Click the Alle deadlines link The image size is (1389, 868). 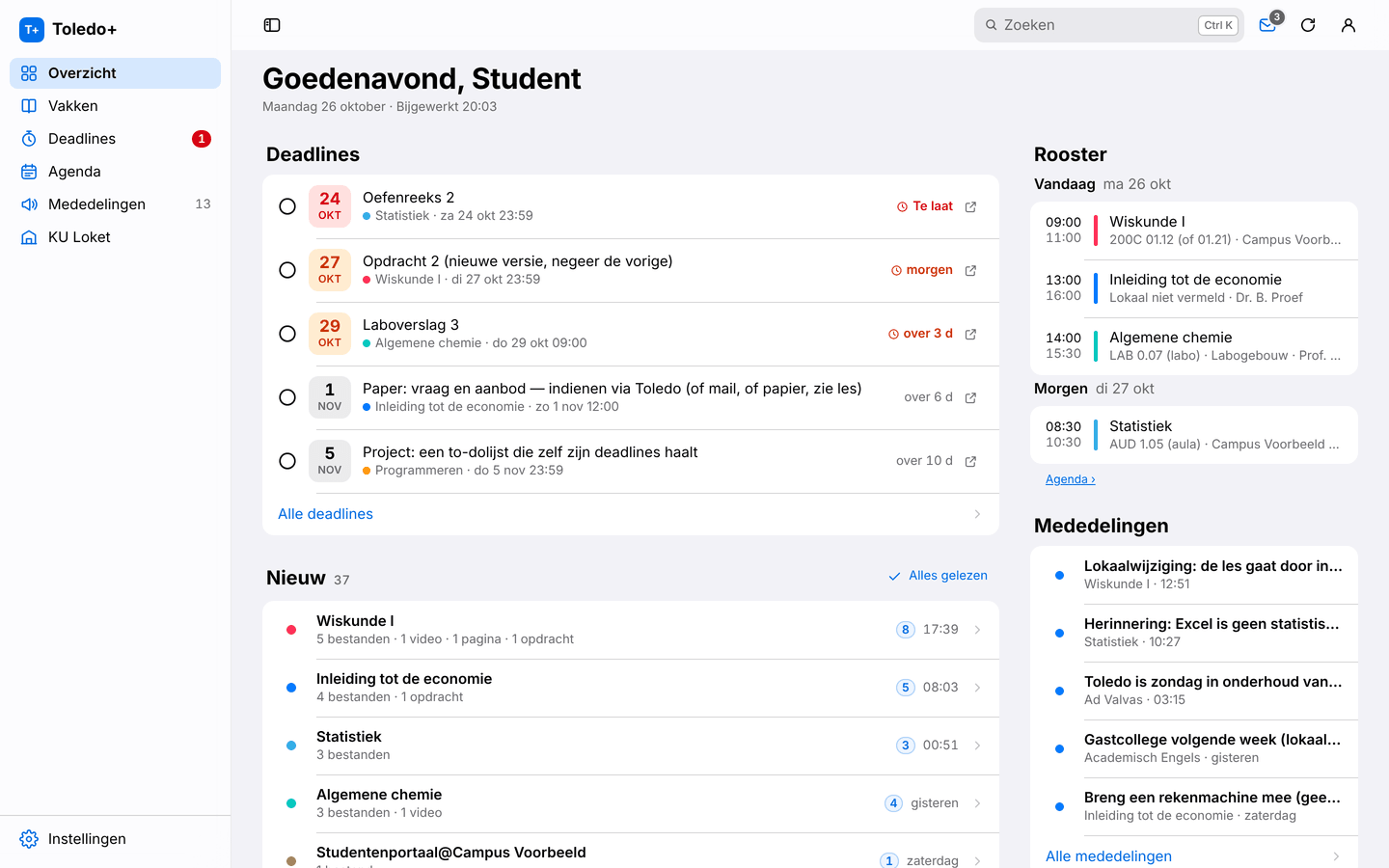(x=325, y=514)
